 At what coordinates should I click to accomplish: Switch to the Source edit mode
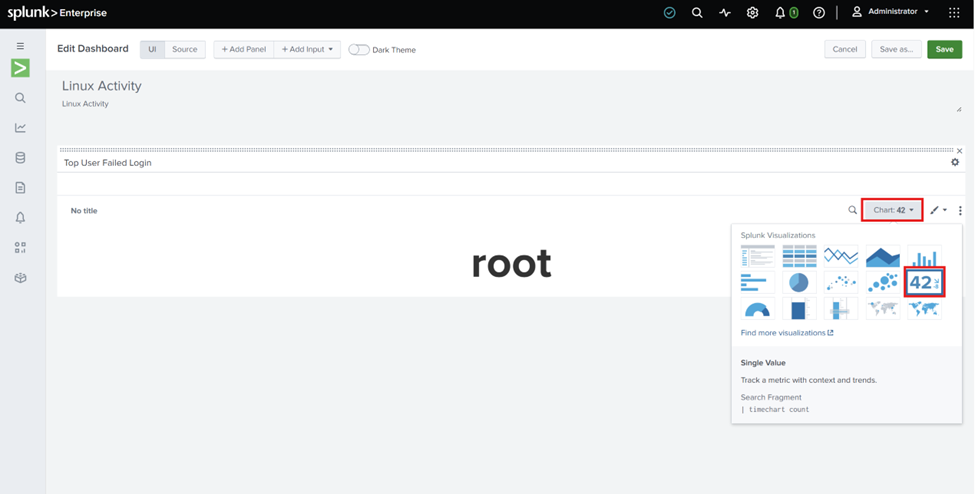tap(185, 49)
